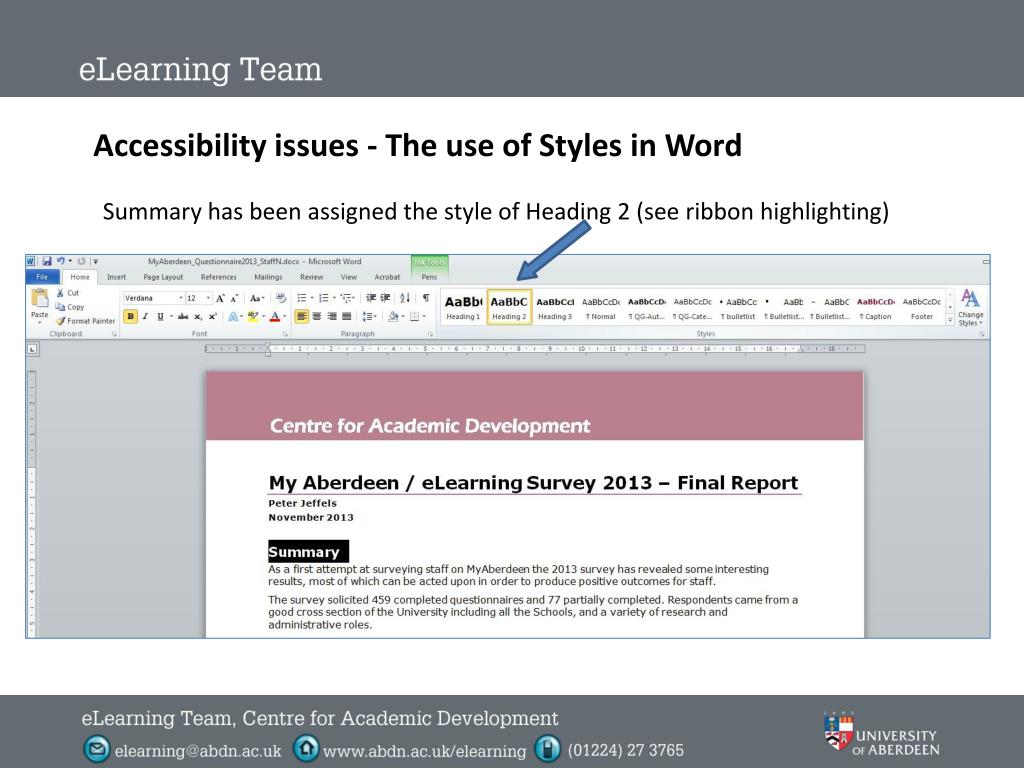Open the Clipboard pane launcher

pos(114,334)
